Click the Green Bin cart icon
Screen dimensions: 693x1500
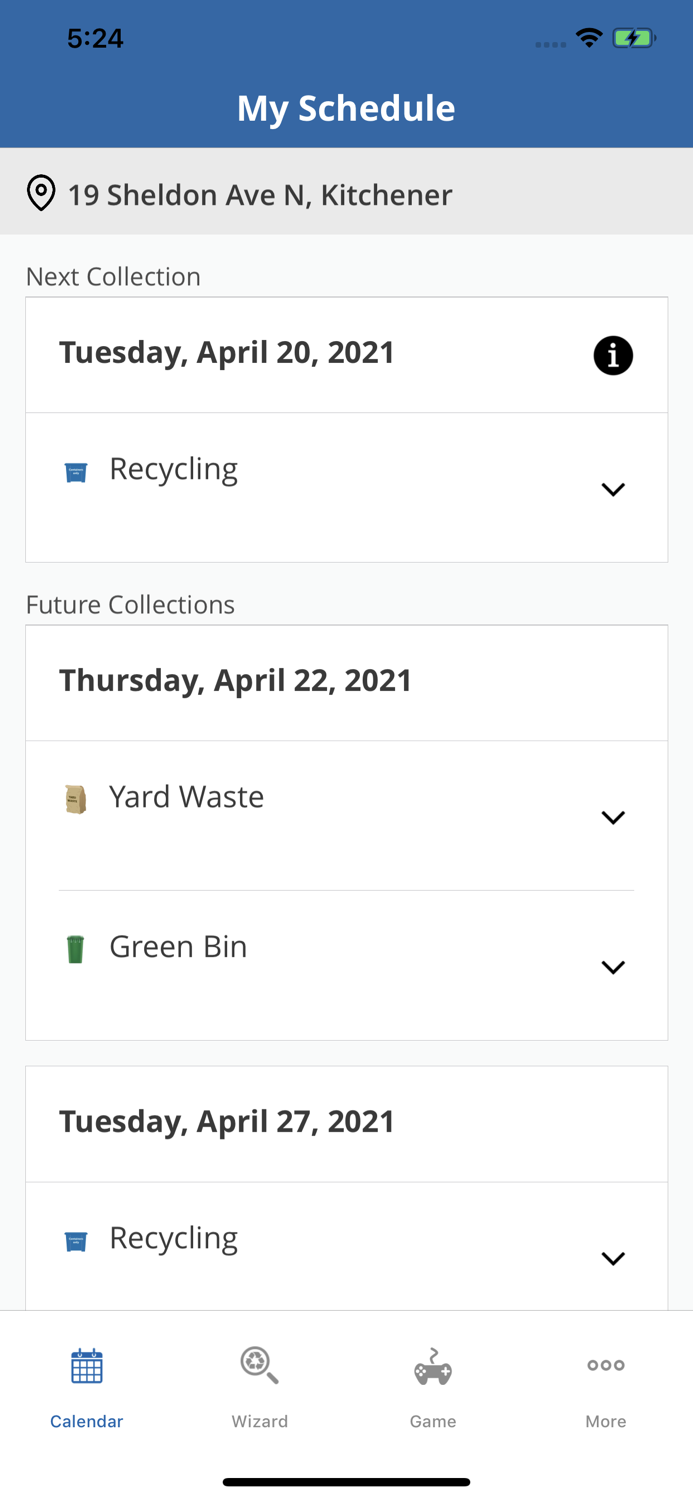[x=76, y=944]
